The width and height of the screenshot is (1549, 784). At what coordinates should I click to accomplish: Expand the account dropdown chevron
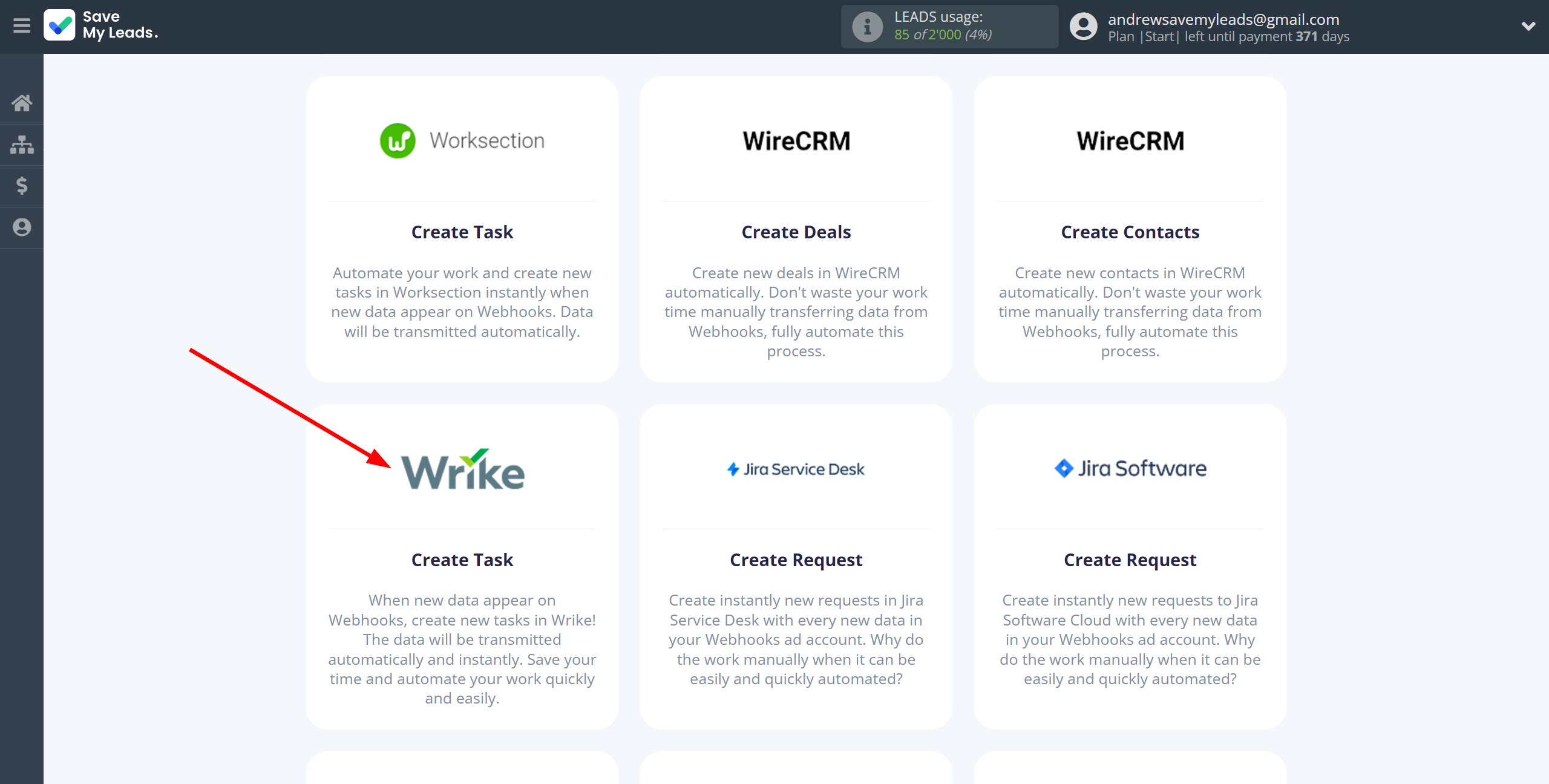pos(1528,26)
